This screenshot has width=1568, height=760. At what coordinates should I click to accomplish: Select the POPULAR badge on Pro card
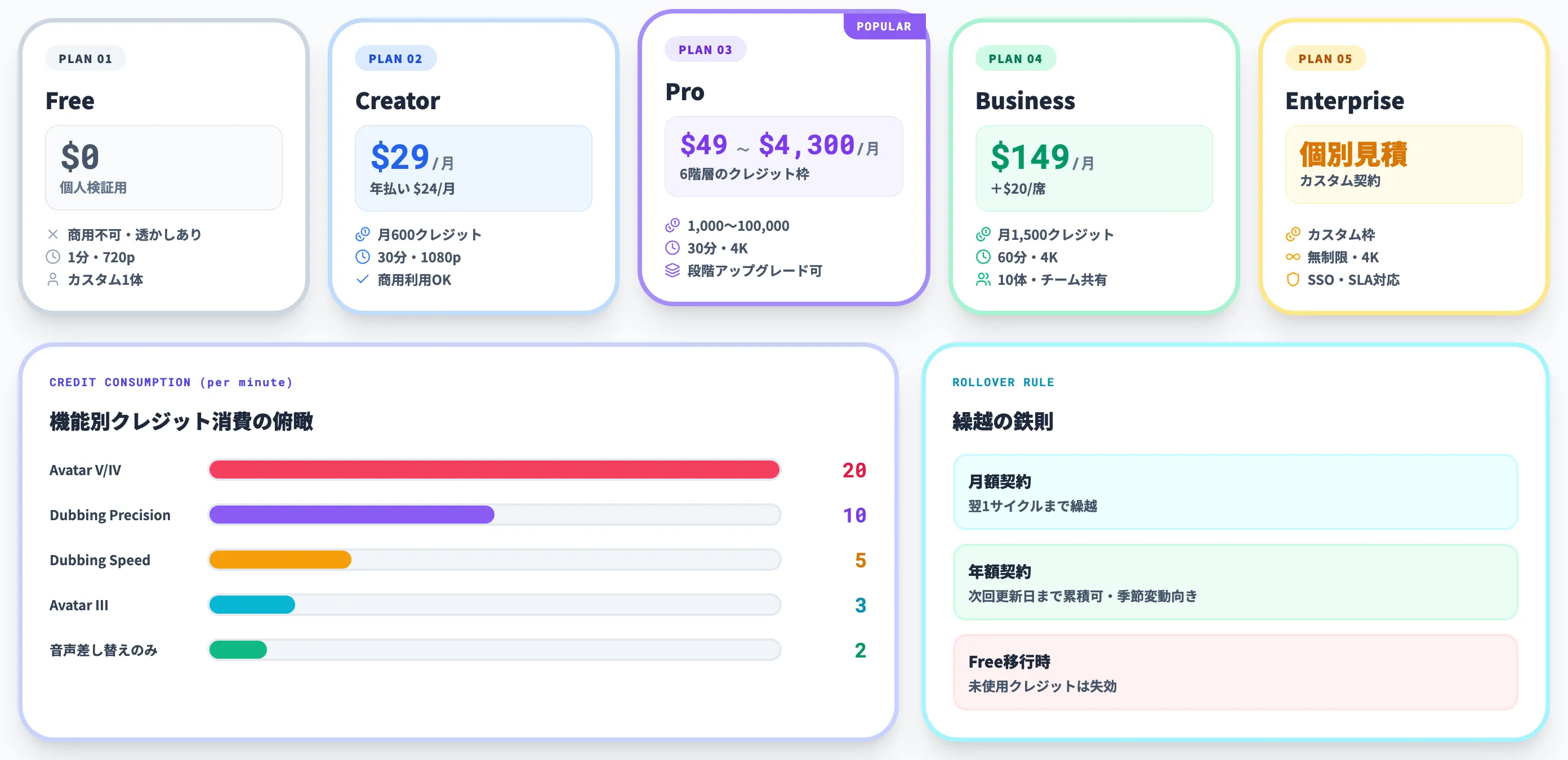pyautogui.click(x=884, y=26)
